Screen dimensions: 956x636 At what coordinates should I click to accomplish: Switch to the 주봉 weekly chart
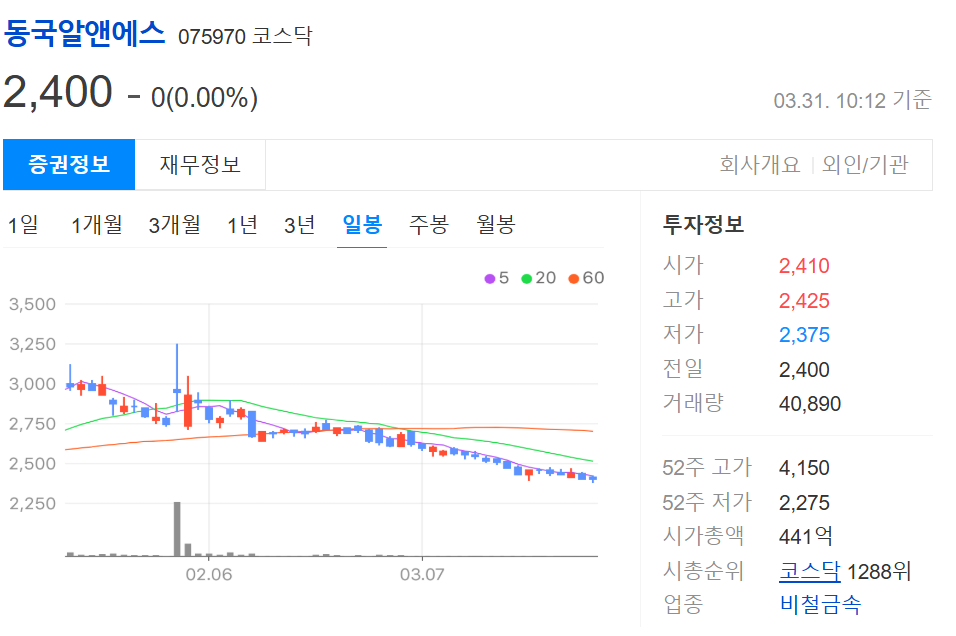click(x=428, y=225)
